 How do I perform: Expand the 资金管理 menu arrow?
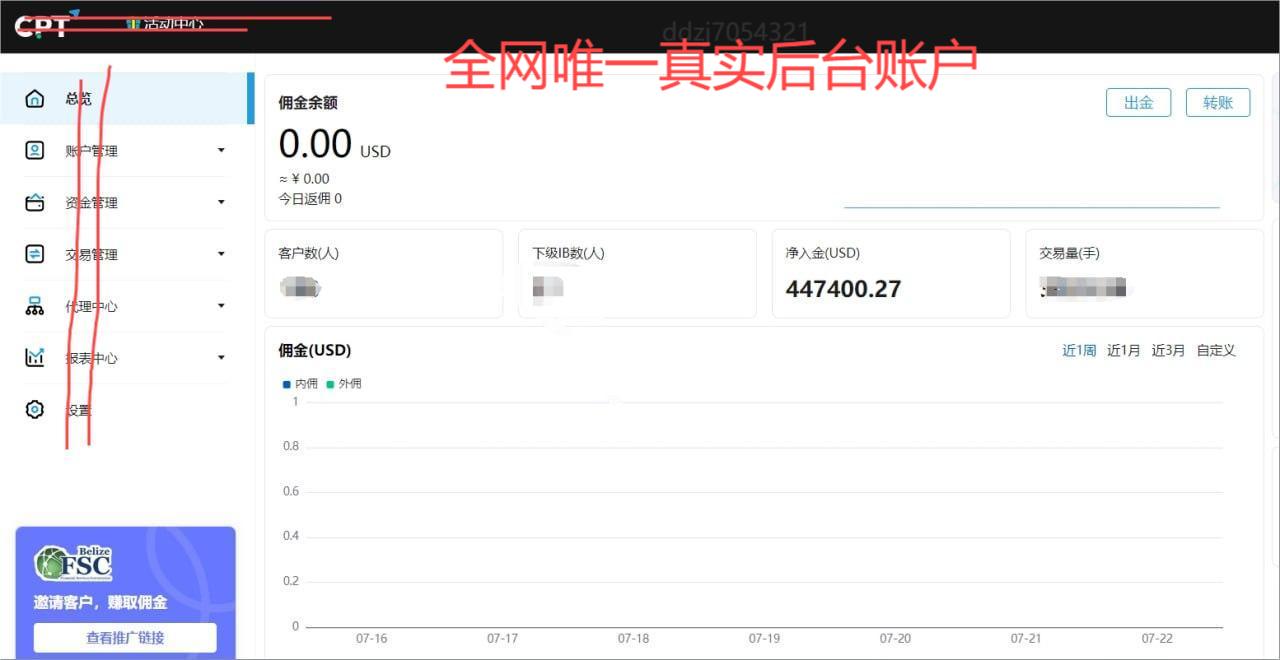221,203
